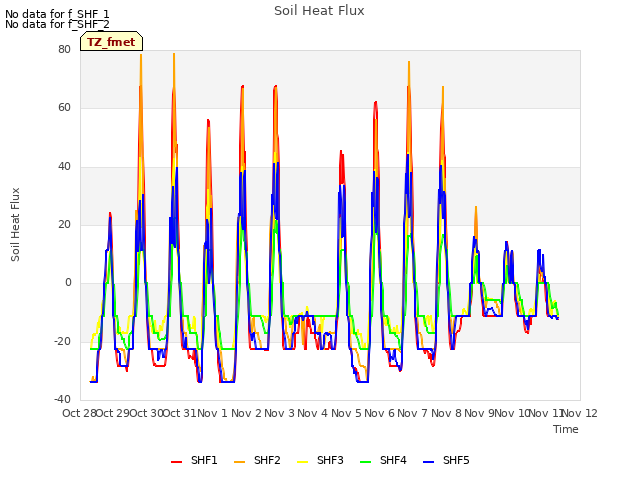Viewport: 640px width, 480px height.
Task: Click the orange SHF2 peak on Nov 9
Action: (476, 207)
